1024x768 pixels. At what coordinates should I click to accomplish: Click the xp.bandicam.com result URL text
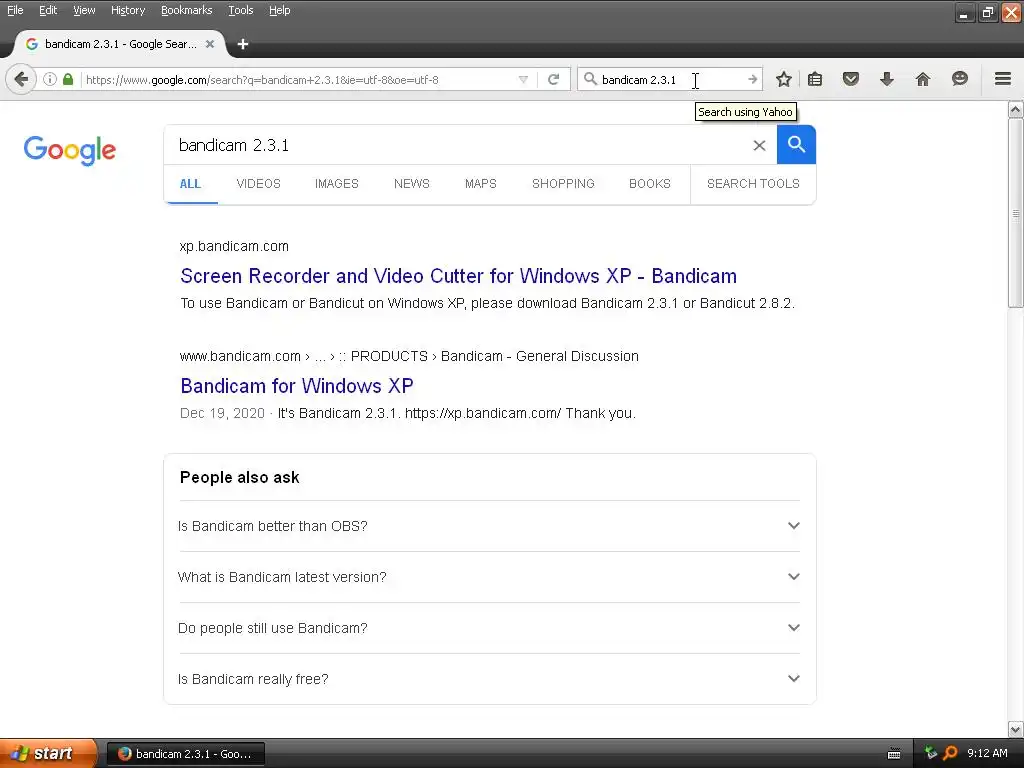click(x=234, y=246)
